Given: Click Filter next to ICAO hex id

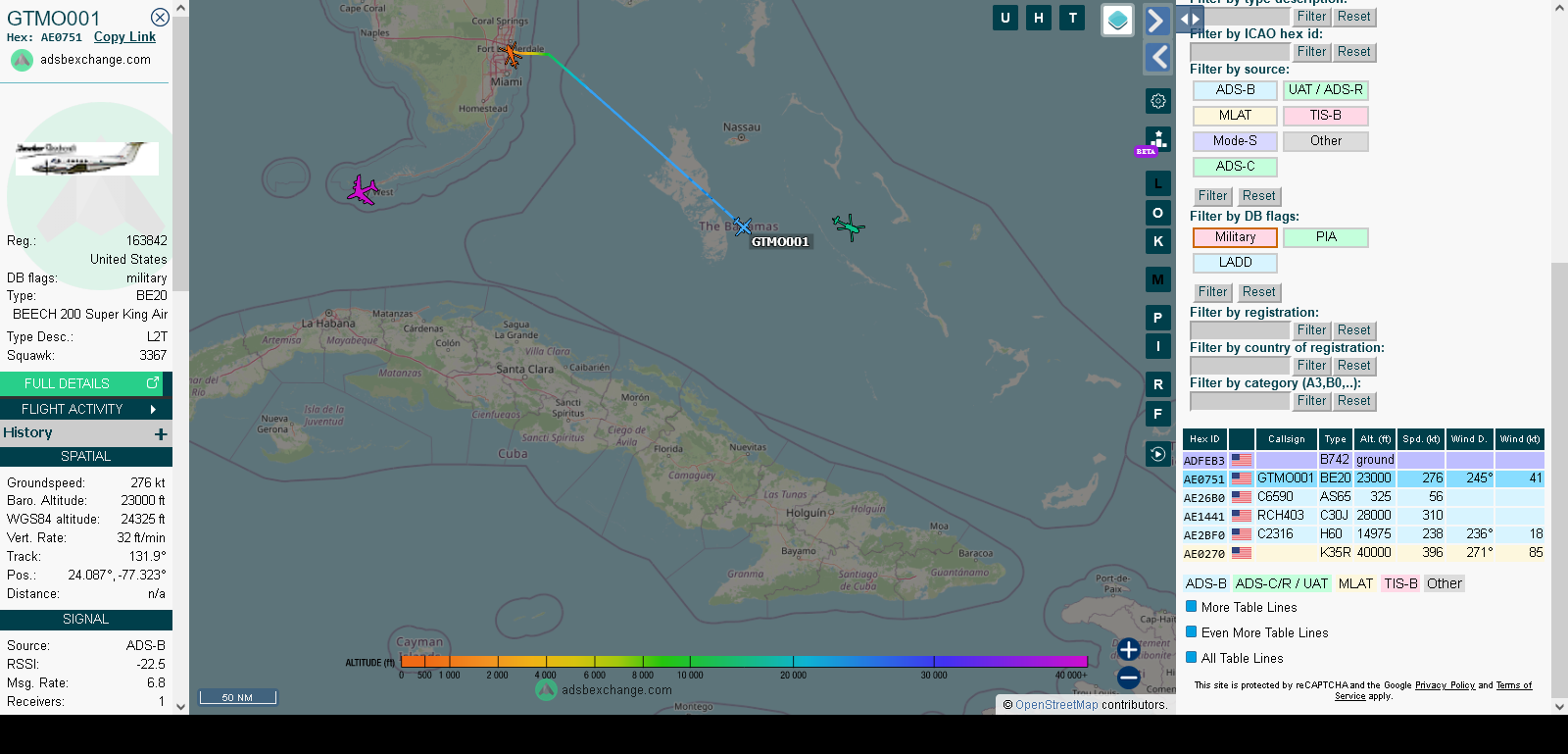Looking at the screenshot, I should (1311, 52).
